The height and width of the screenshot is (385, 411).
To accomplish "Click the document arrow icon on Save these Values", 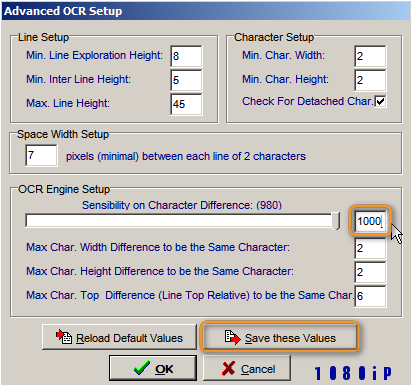I will tap(232, 337).
